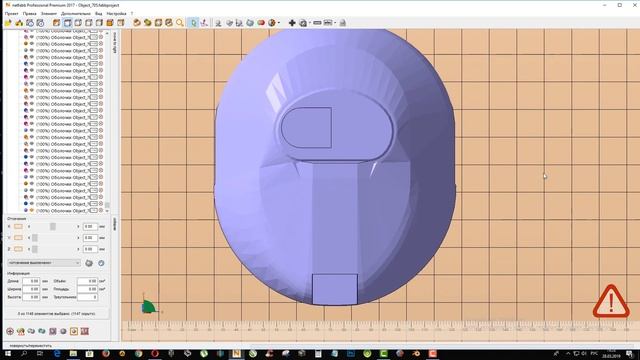
Task: Click the flat ruler measuring icon in the toolbar
Action: pos(317,23)
